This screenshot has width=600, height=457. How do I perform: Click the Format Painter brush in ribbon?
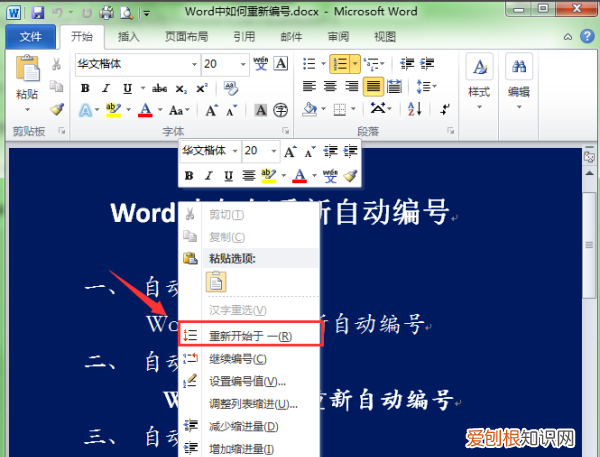(57, 109)
